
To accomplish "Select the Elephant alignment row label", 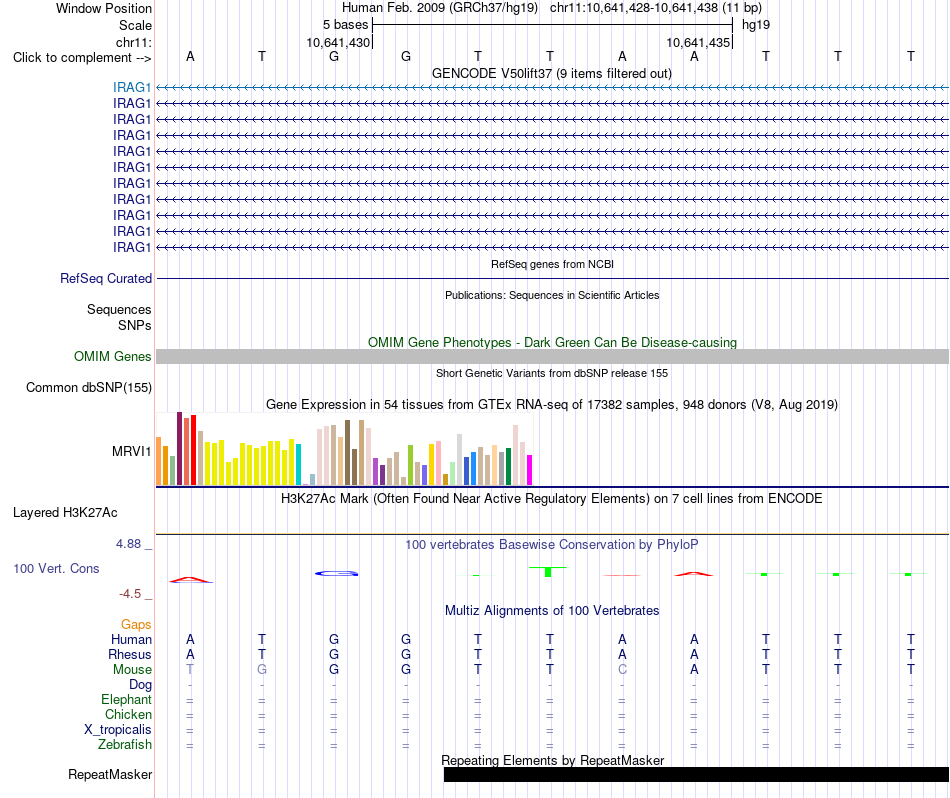I will (126, 699).
